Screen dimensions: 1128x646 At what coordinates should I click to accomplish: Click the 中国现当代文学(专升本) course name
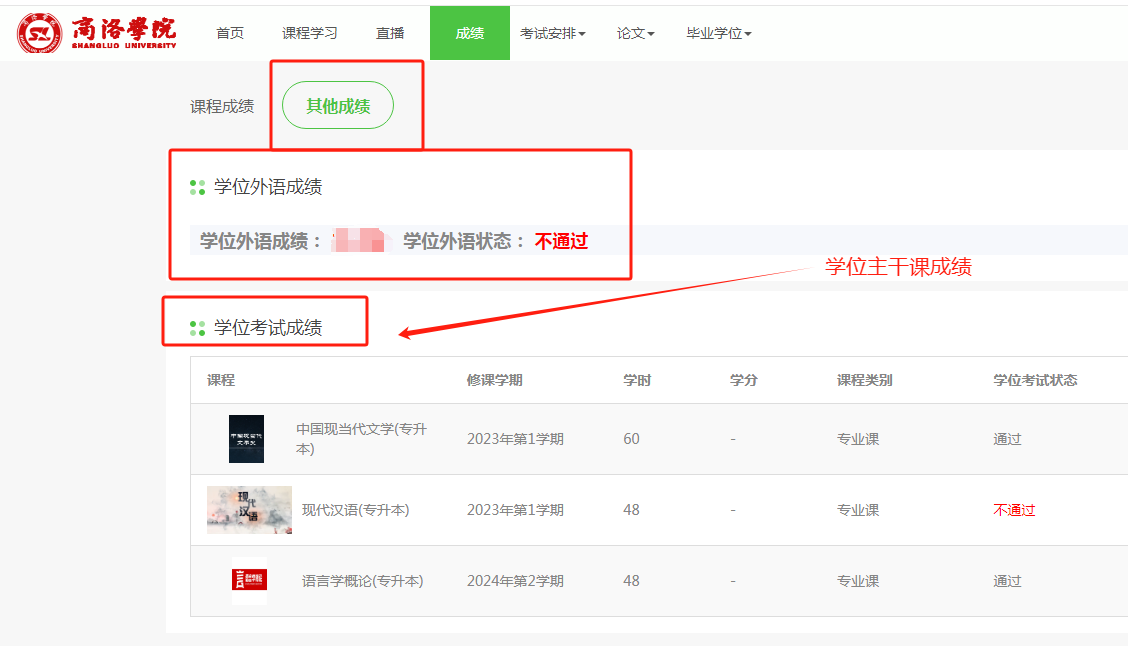tap(361, 439)
